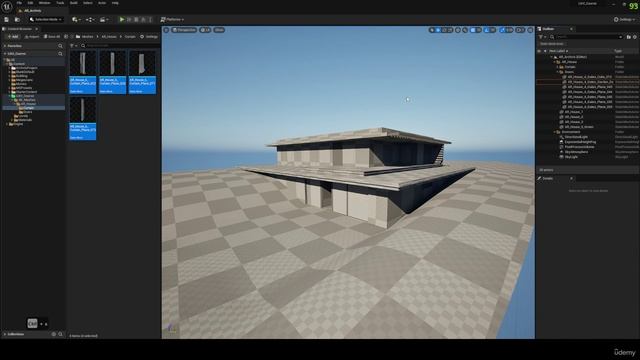This screenshot has height=360, width=640.
Task: Open the Edit menu
Action: 30,3
